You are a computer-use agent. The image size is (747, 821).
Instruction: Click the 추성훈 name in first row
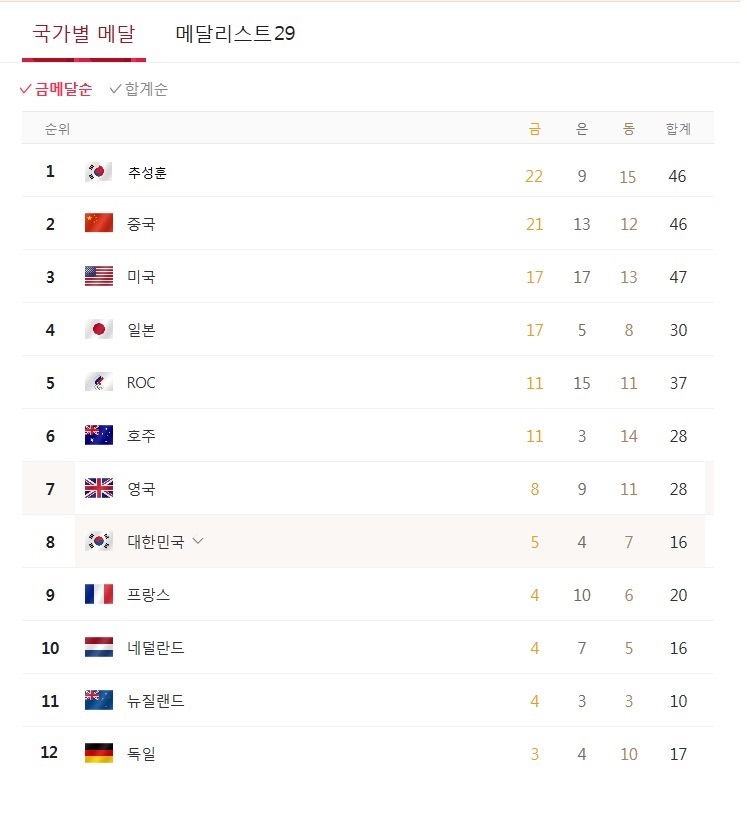click(147, 173)
